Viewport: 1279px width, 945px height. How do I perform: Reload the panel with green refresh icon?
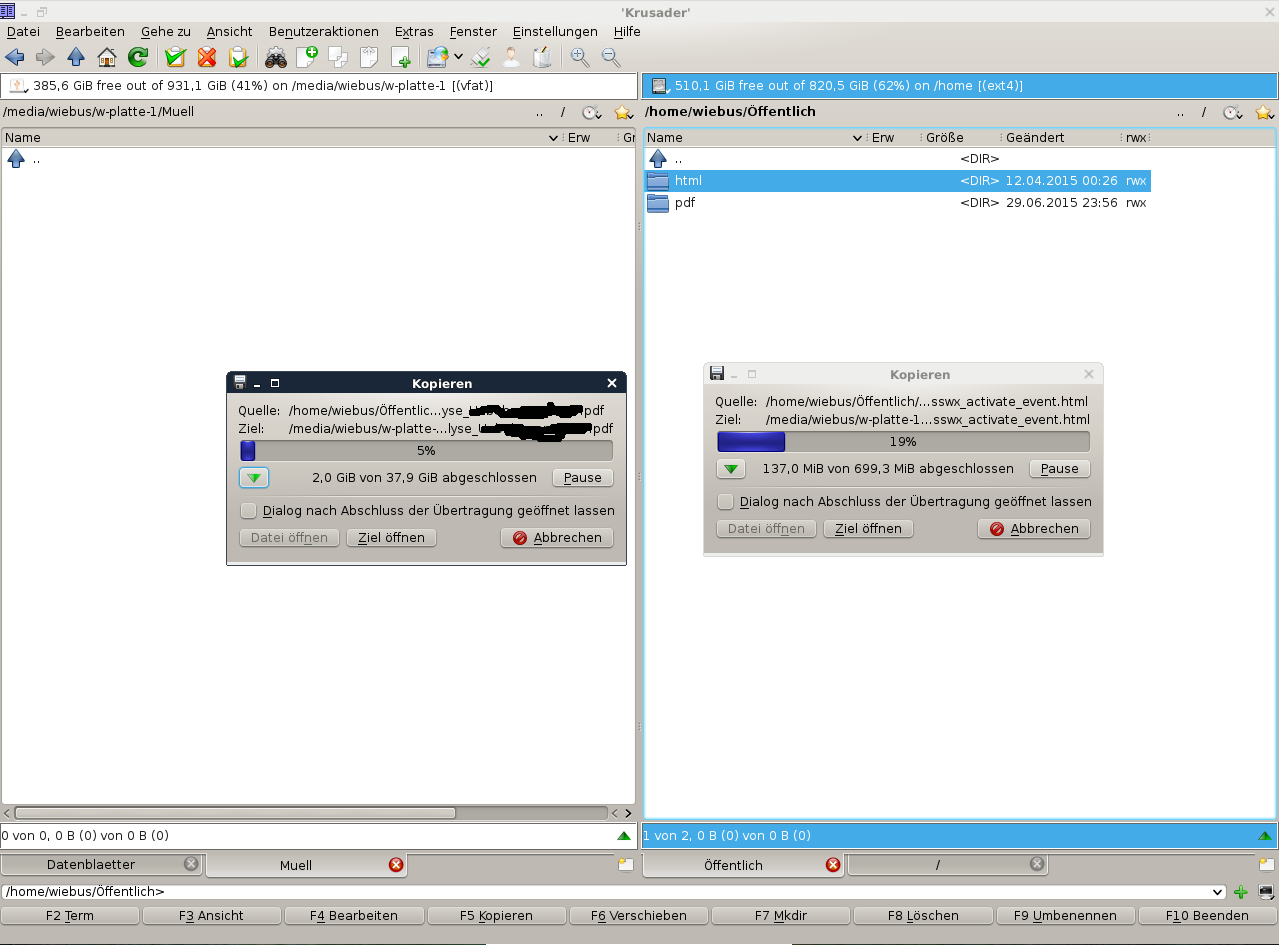pyautogui.click(x=138, y=57)
